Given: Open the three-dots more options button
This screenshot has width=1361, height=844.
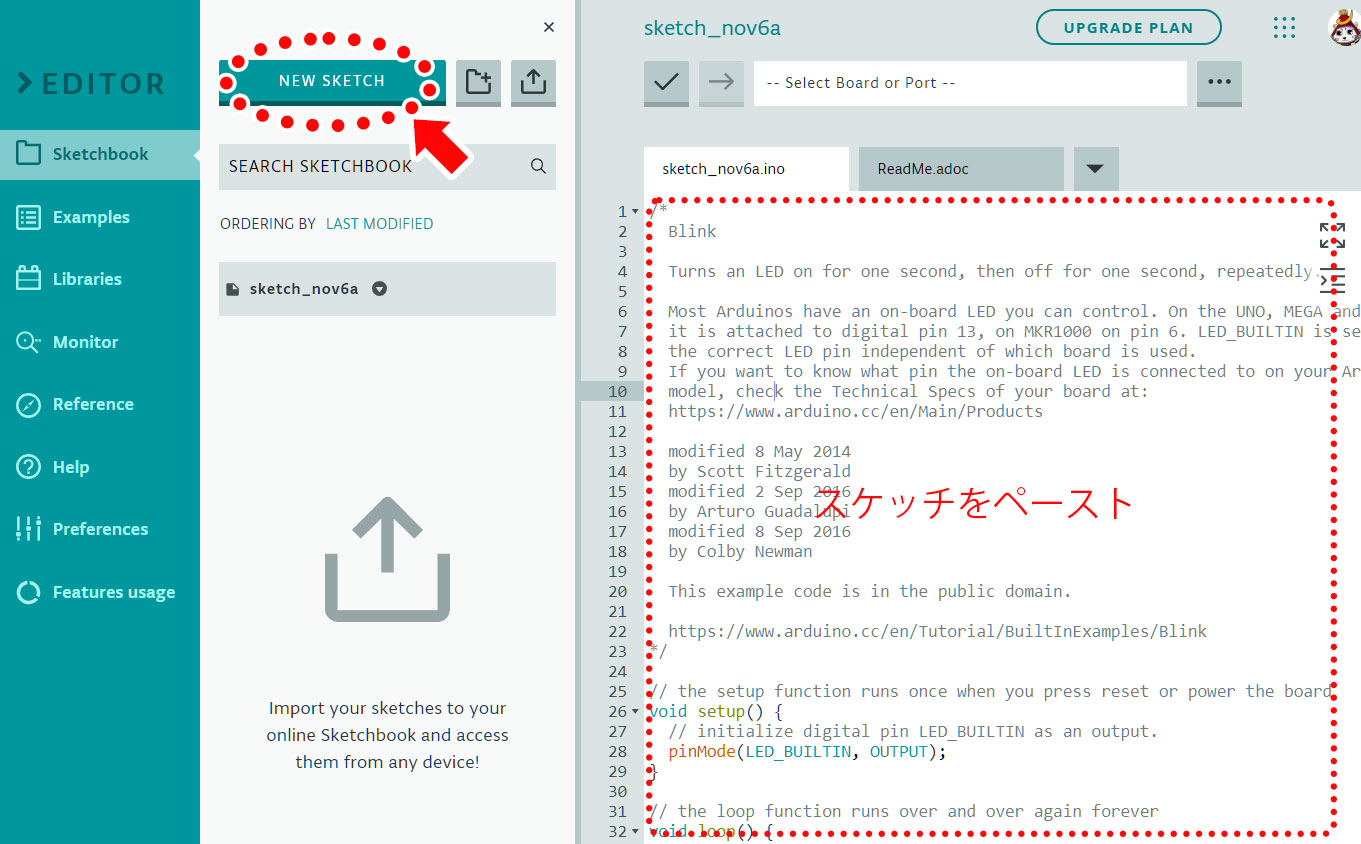Looking at the screenshot, I should pyautogui.click(x=1219, y=83).
